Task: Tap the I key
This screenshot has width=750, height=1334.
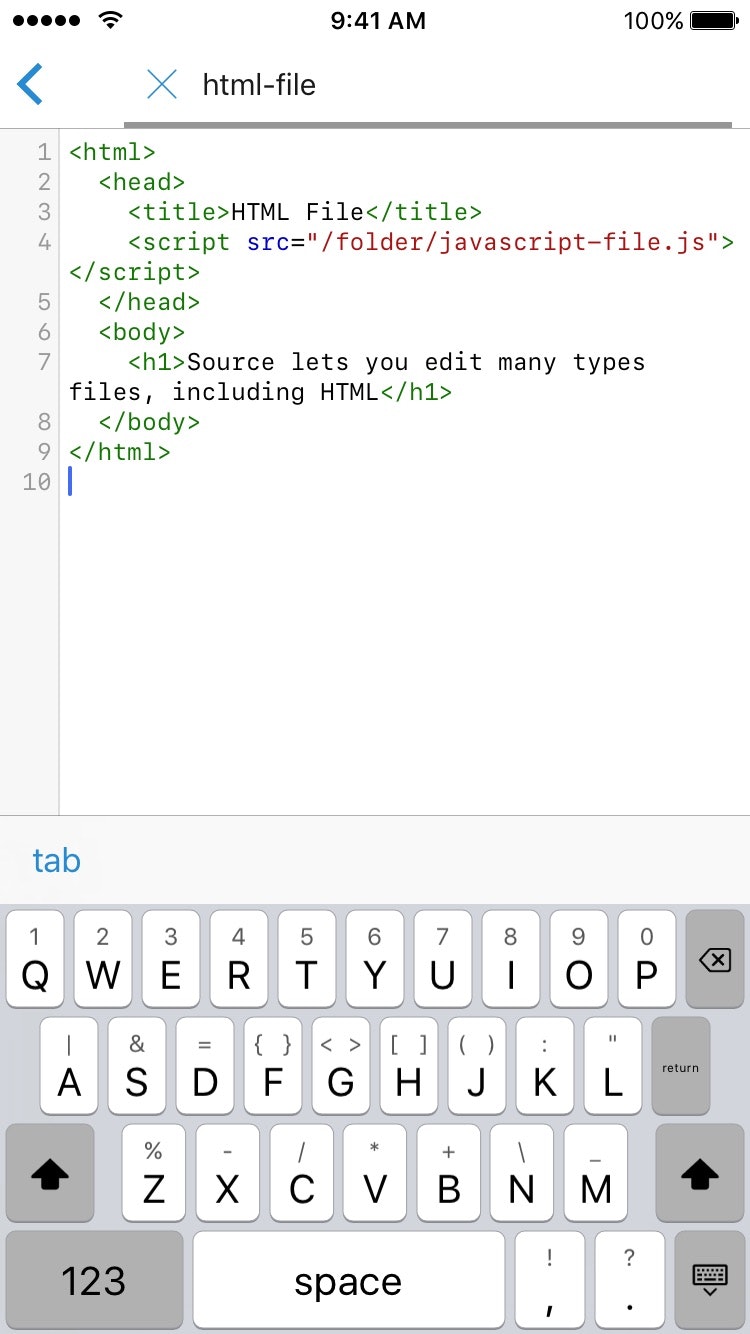Action: pyautogui.click(x=511, y=959)
